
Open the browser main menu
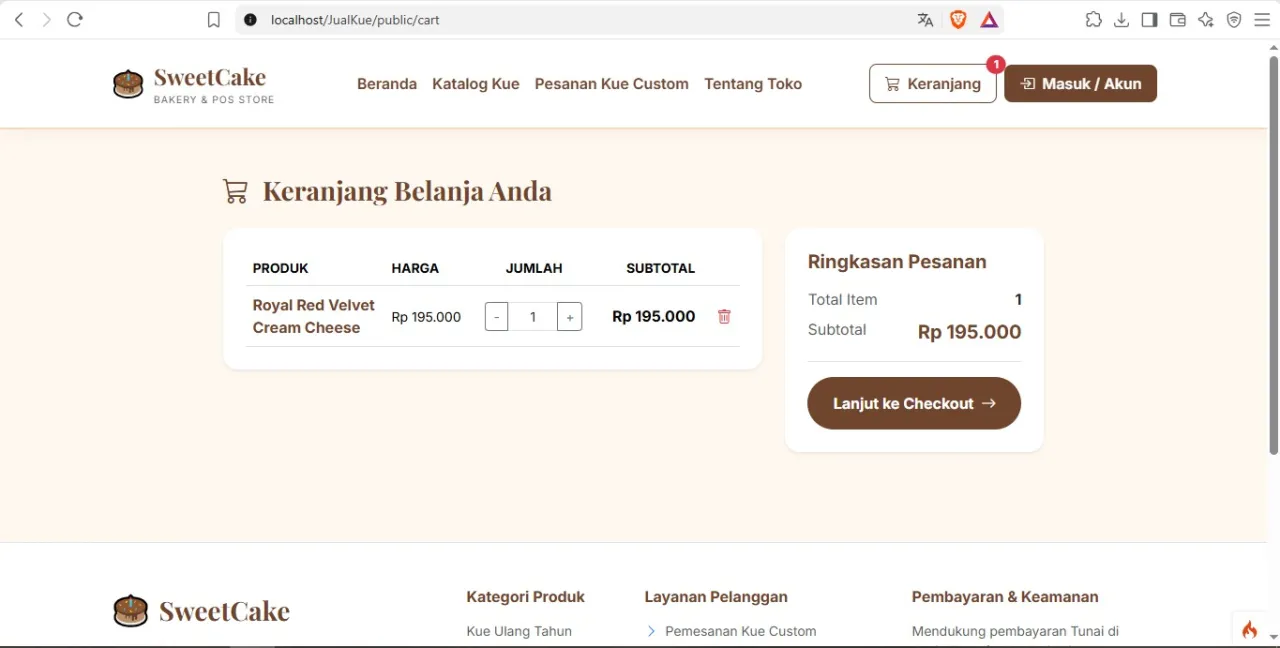(x=1262, y=20)
